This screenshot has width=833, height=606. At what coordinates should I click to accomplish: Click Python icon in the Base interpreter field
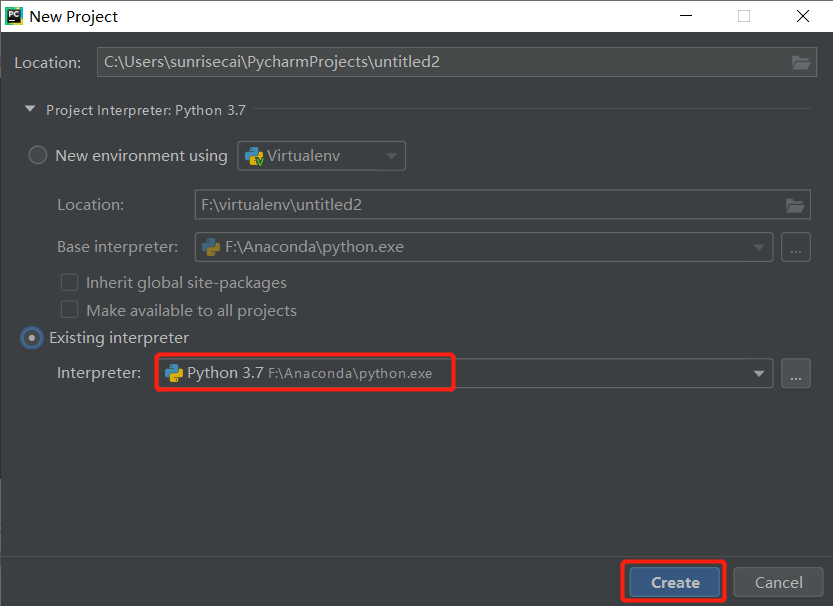point(211,247)
